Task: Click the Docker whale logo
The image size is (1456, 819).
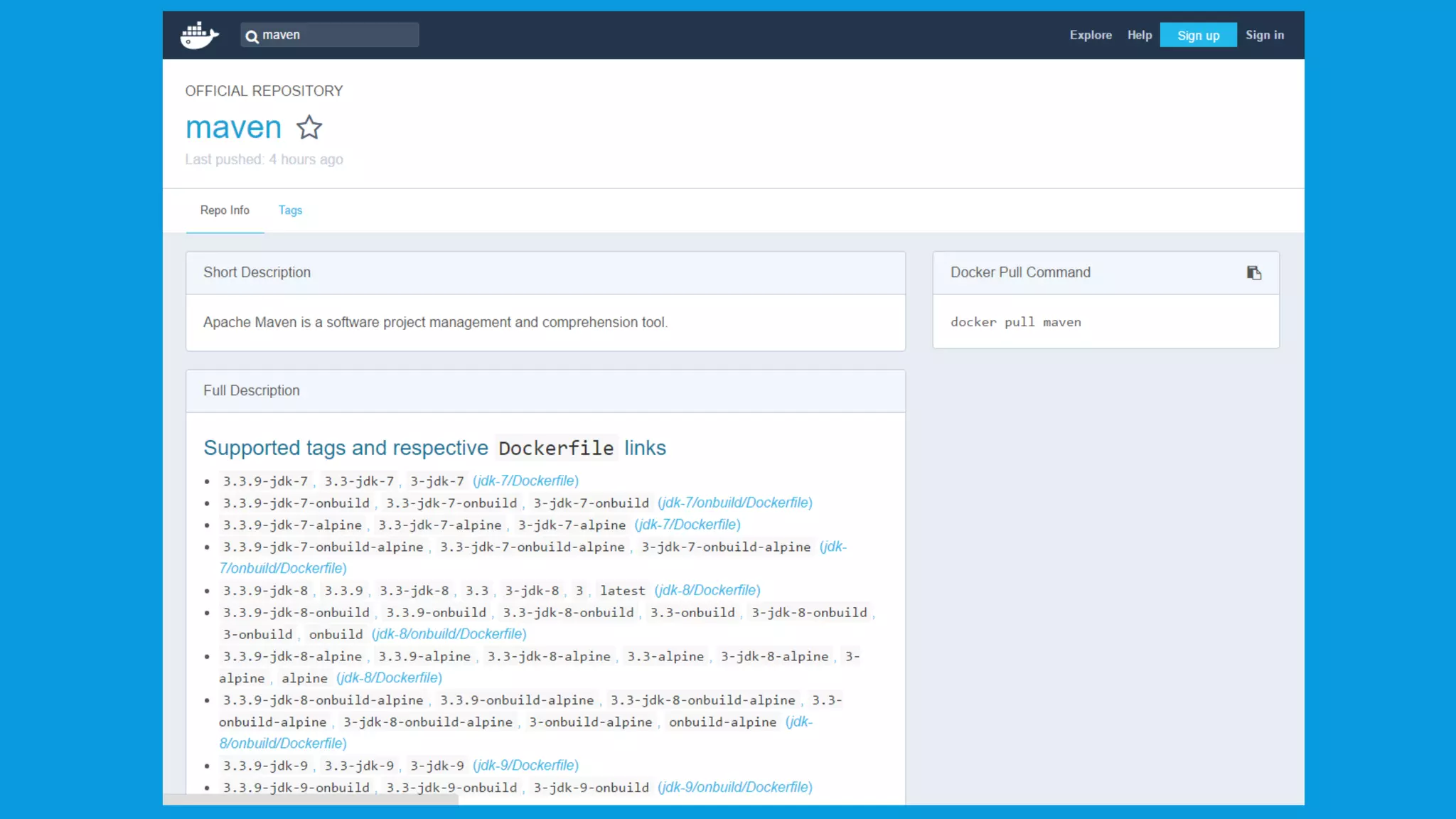Action: [x=199, y=35]
